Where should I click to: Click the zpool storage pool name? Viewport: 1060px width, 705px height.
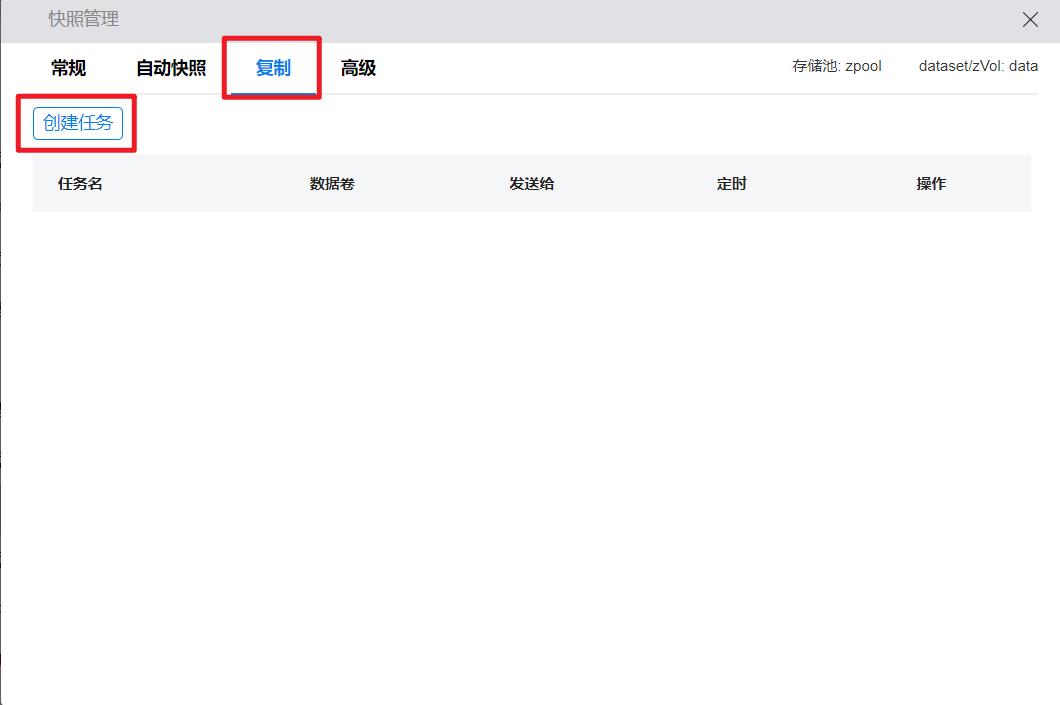pyautogui.click(x=863, y=68)
